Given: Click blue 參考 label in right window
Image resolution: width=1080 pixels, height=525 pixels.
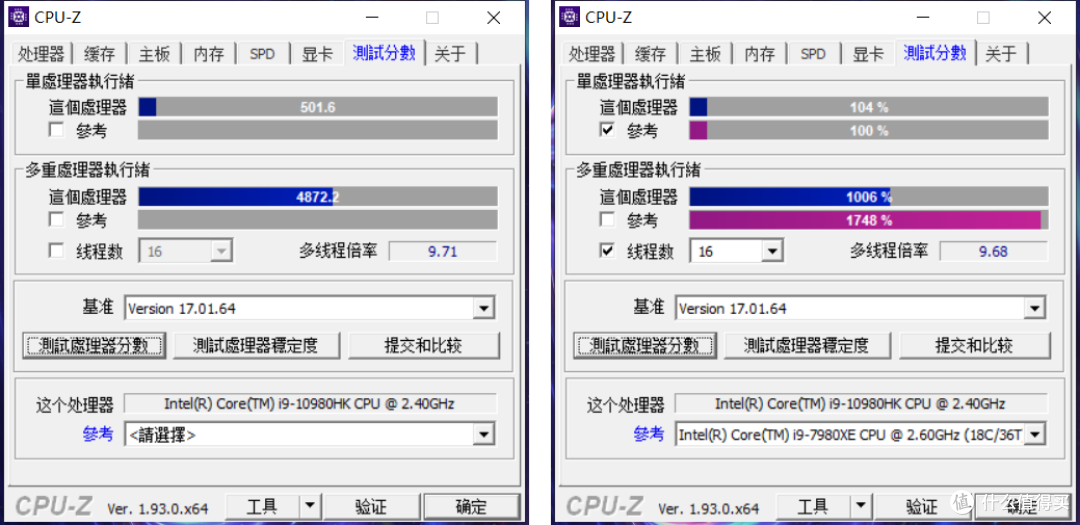Looking at the screenshot, I should pos(650,434).
